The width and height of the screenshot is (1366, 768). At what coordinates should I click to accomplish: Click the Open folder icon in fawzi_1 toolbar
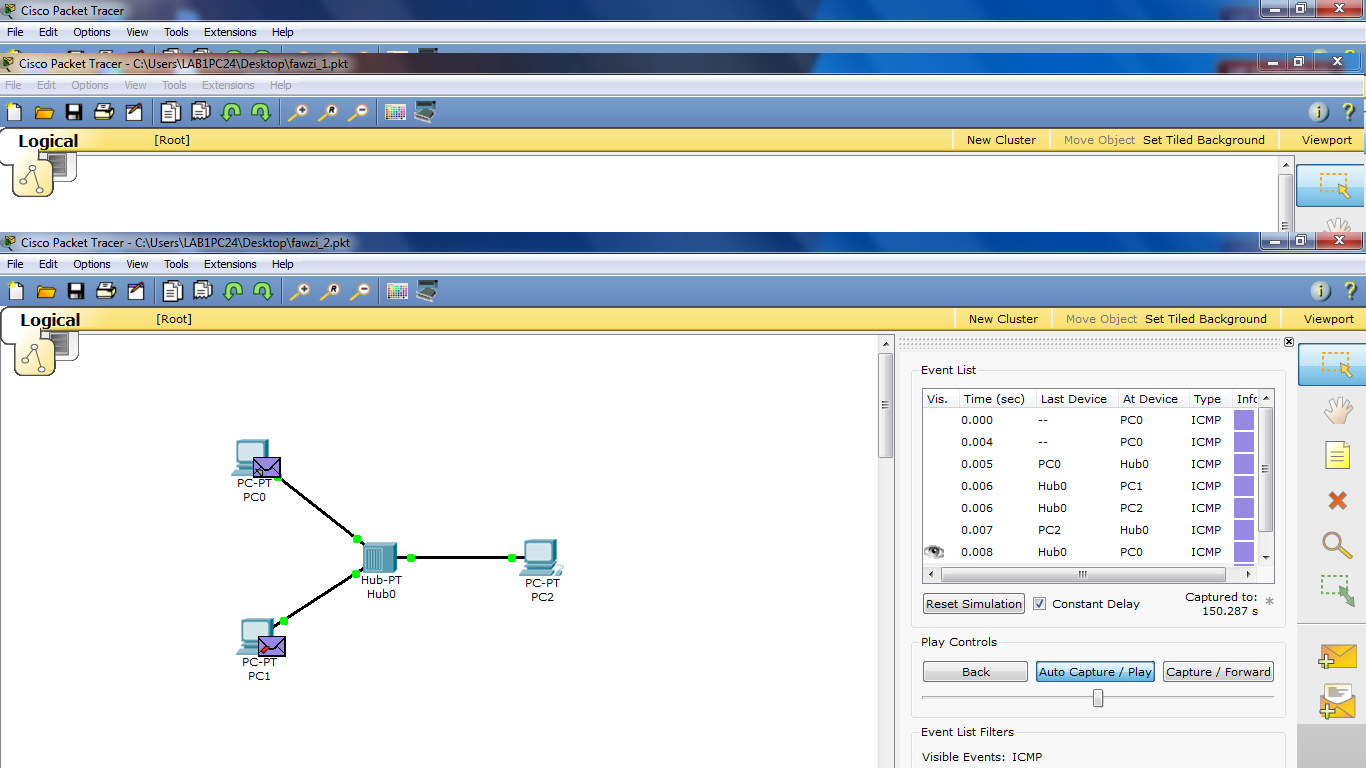coord(43,112)
